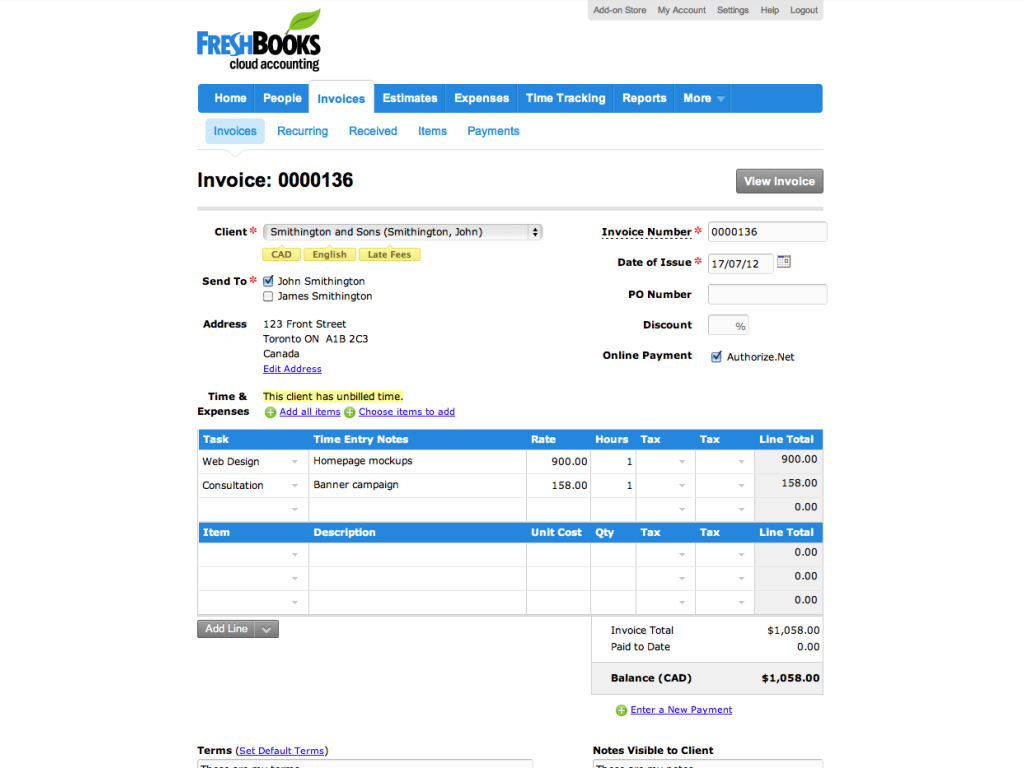This screenshot has height=768, width=1024.
Task: Click the green plus icon beside Choose items to add
Action: (350, 412)
